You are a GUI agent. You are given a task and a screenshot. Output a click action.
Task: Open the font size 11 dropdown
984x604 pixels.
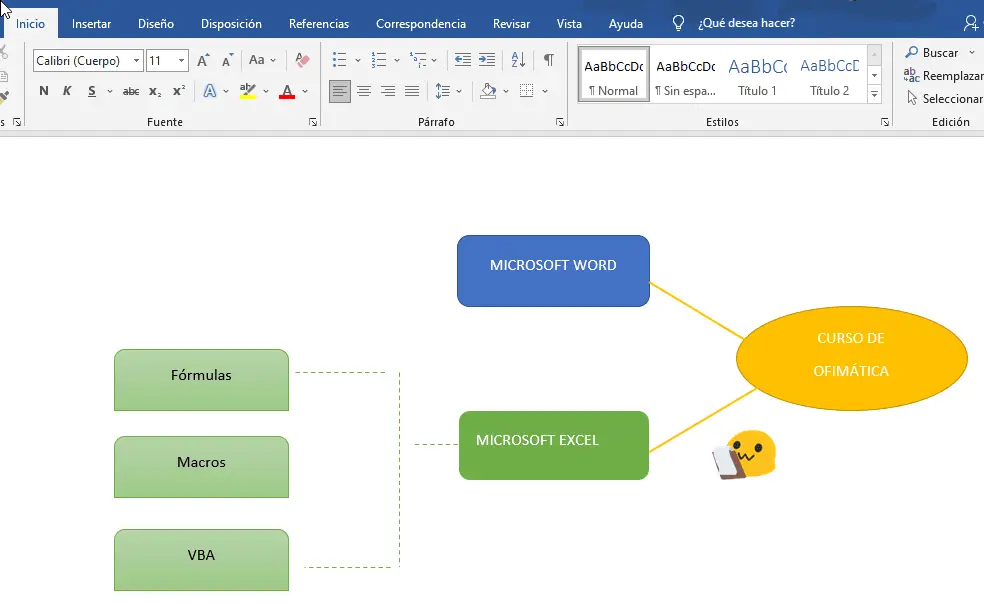pos(181,61)
